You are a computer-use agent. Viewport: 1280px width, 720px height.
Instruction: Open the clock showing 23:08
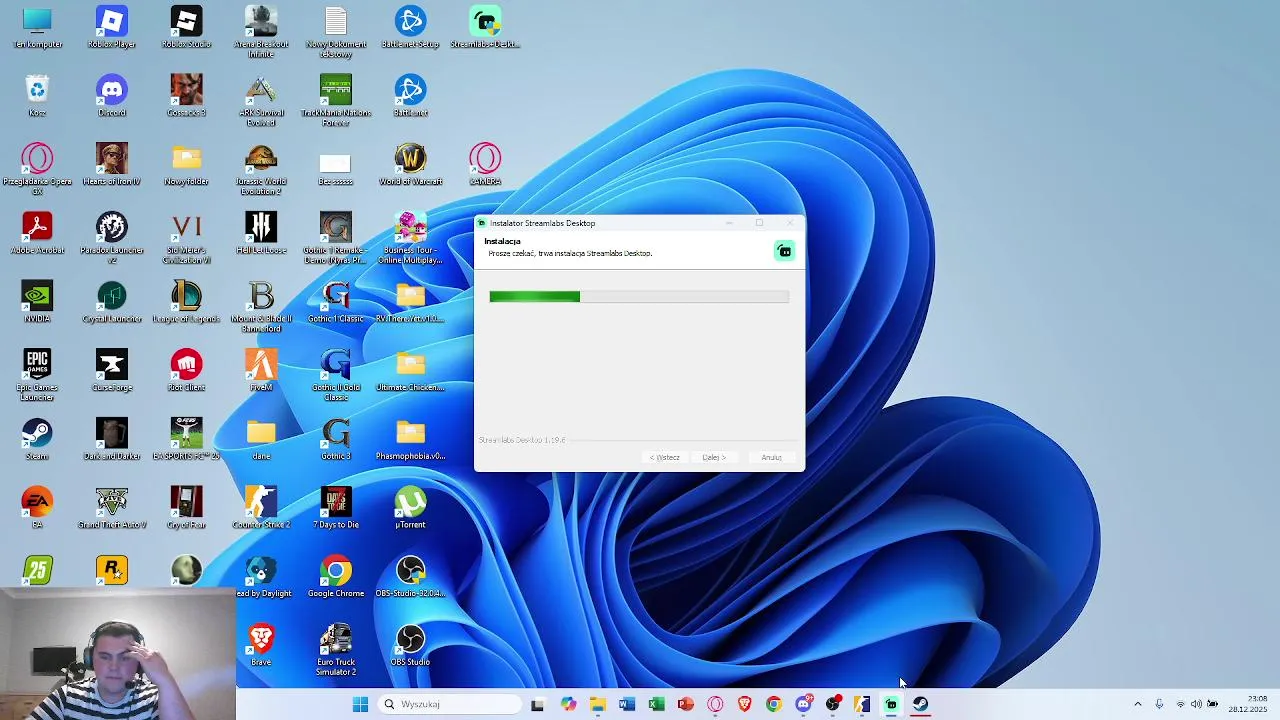(1248, 704)
